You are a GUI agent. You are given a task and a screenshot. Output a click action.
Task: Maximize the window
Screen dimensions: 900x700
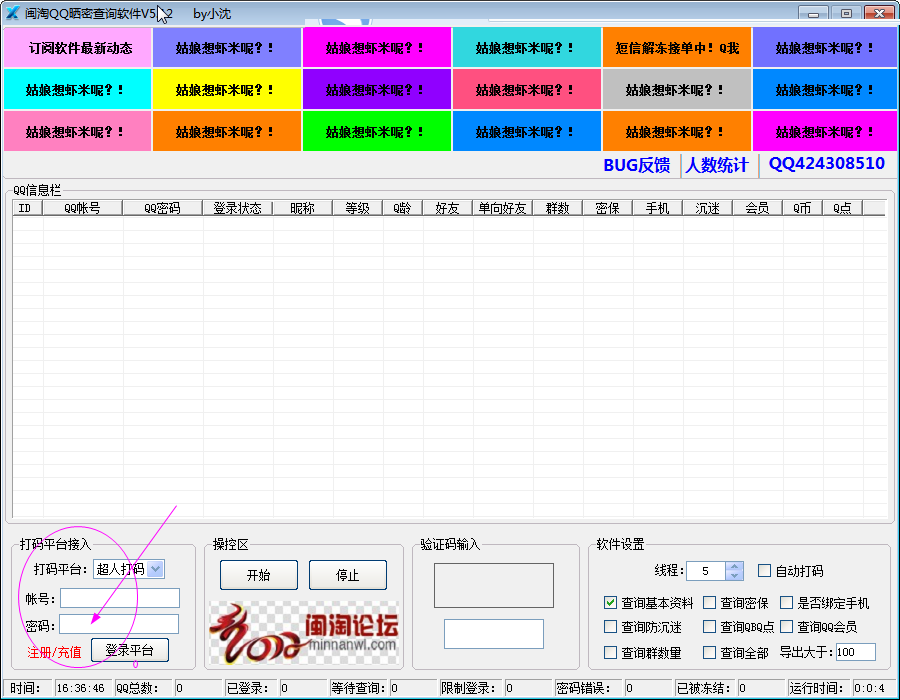[846, 13]
